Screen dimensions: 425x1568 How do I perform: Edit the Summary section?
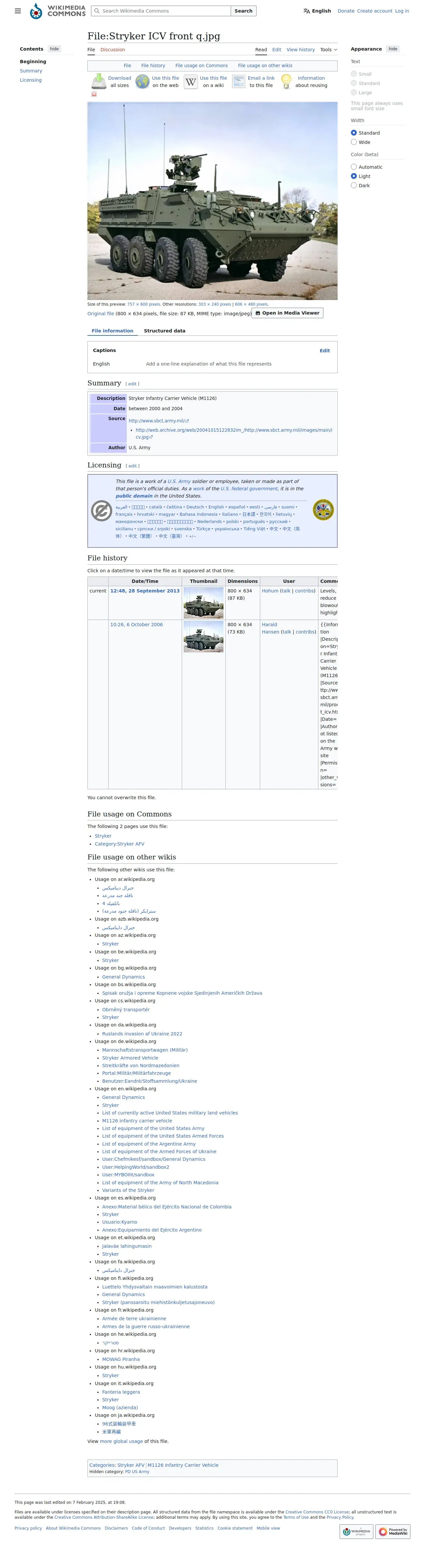click(x=132, y=384)
